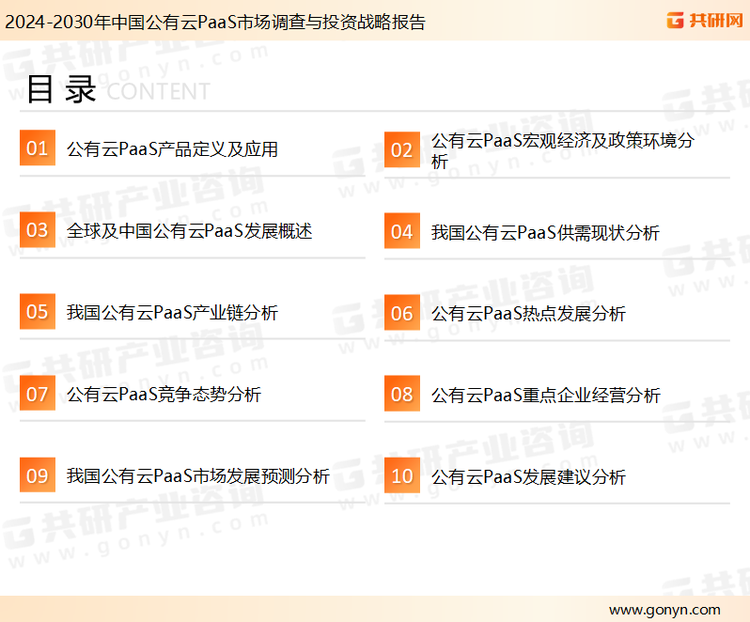Click the orange 09 number badge

37,475
